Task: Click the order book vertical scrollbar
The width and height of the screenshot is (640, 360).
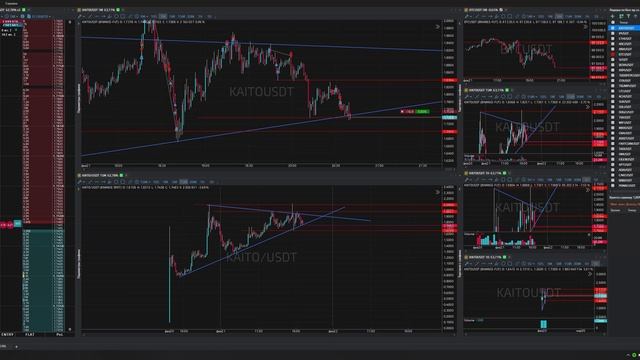Action: pos(70,176)
